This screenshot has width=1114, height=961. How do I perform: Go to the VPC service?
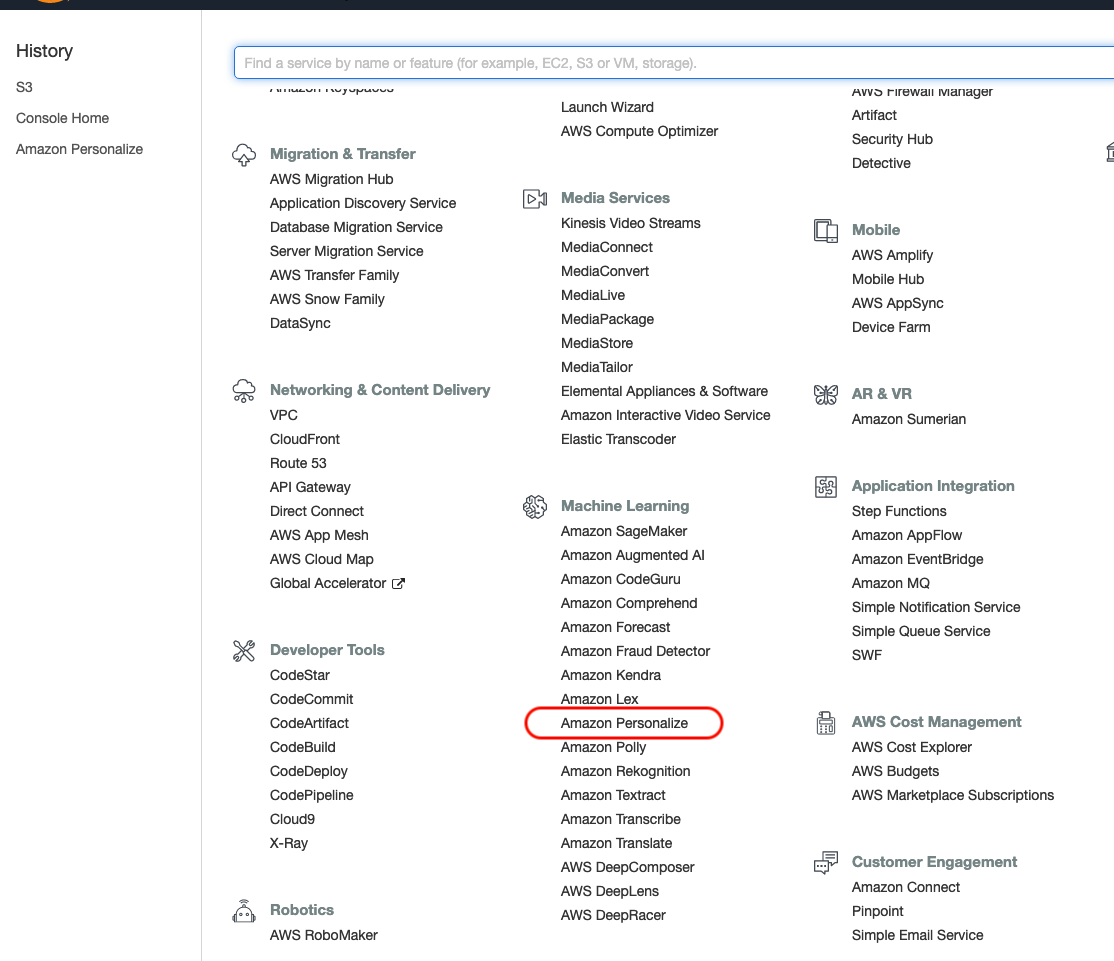tap(283, 415)
